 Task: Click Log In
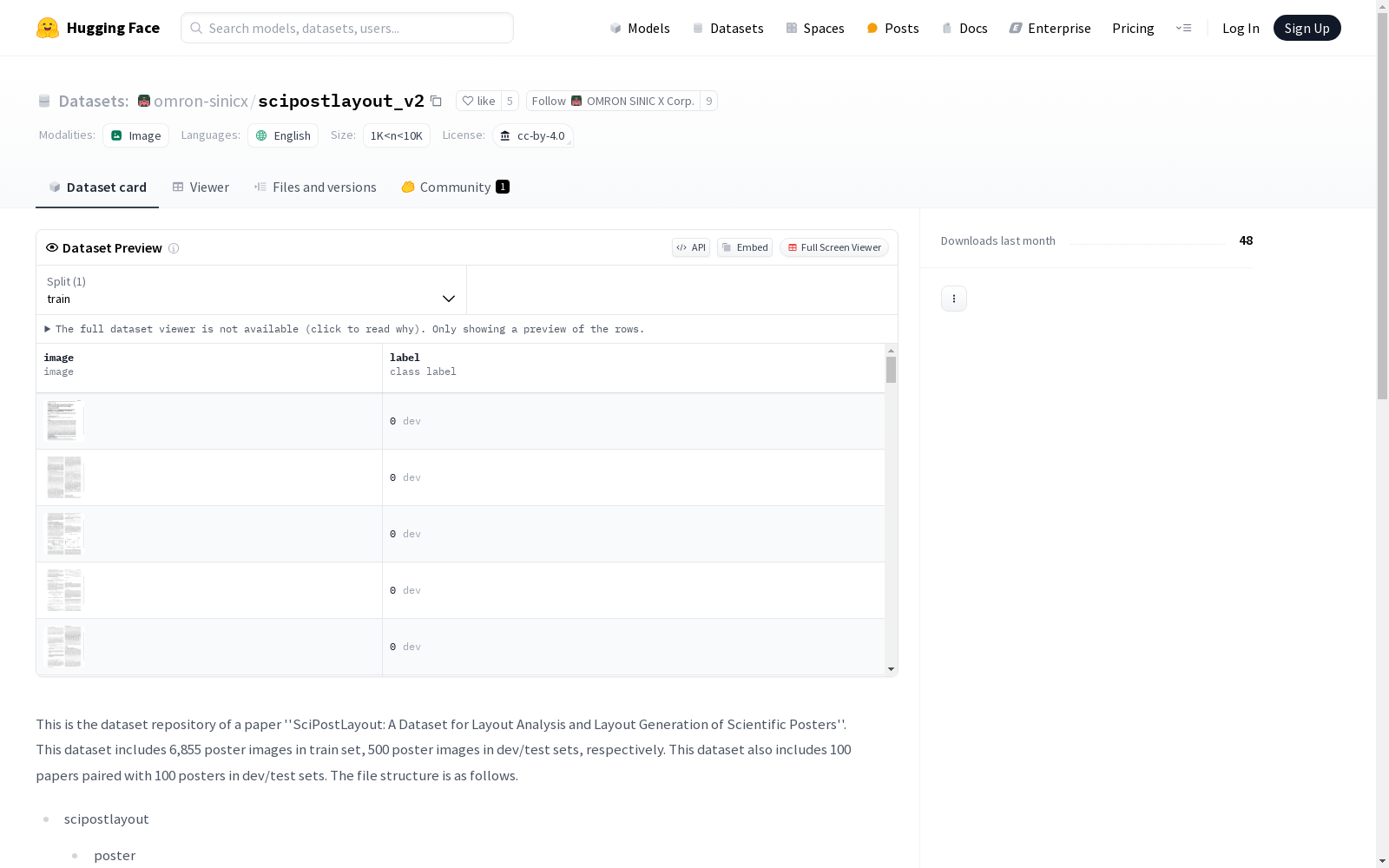(1241, 28)
